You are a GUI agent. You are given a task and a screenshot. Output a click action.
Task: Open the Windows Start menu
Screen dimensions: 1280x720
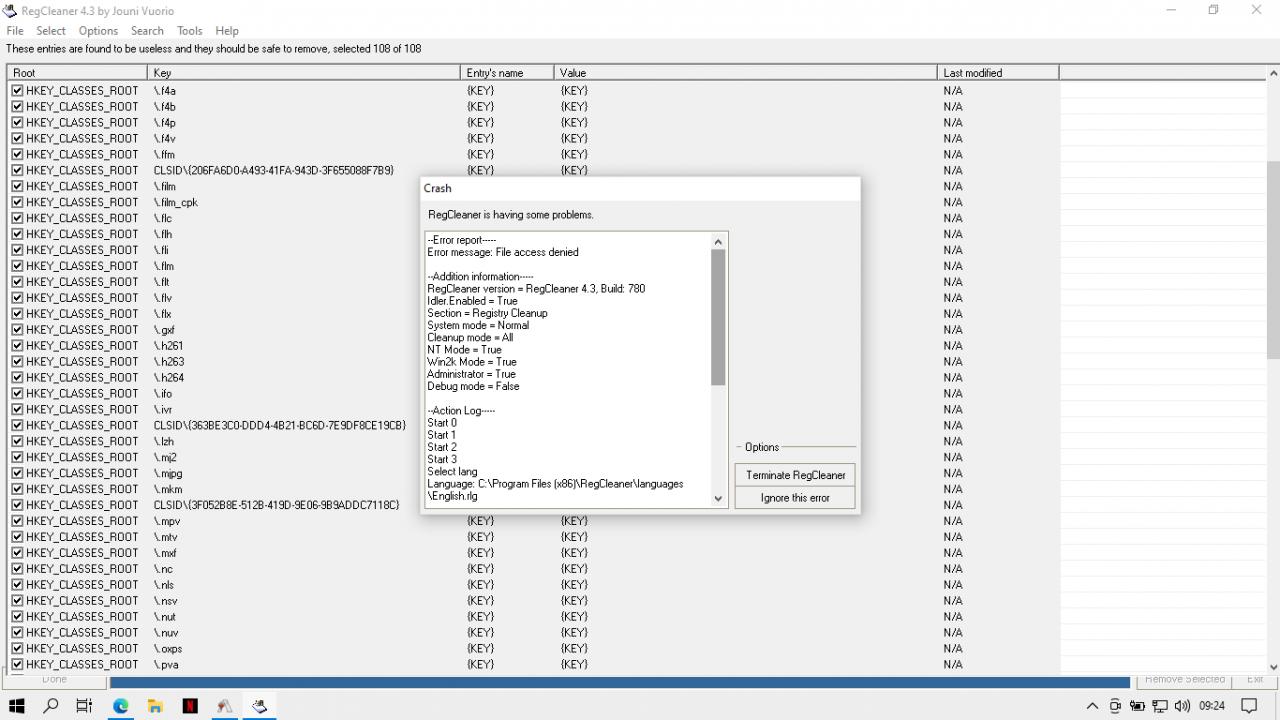point(16,705)
